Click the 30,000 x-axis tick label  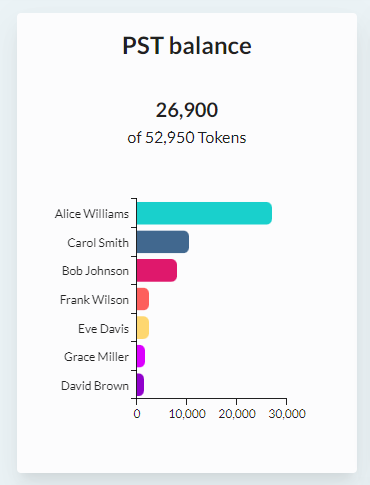pyautogui.click(x=287, y=414)
